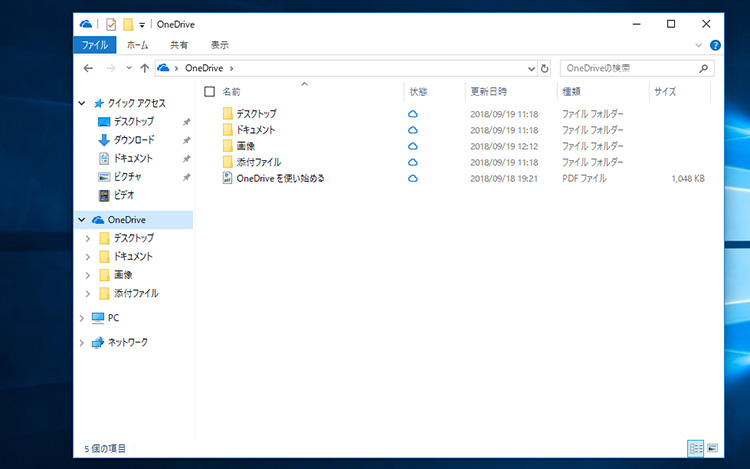The height and width of the screenshot is (469, 750).
Task: Open the OneDrive を使い始める PDF file
Action: point(280,178)
